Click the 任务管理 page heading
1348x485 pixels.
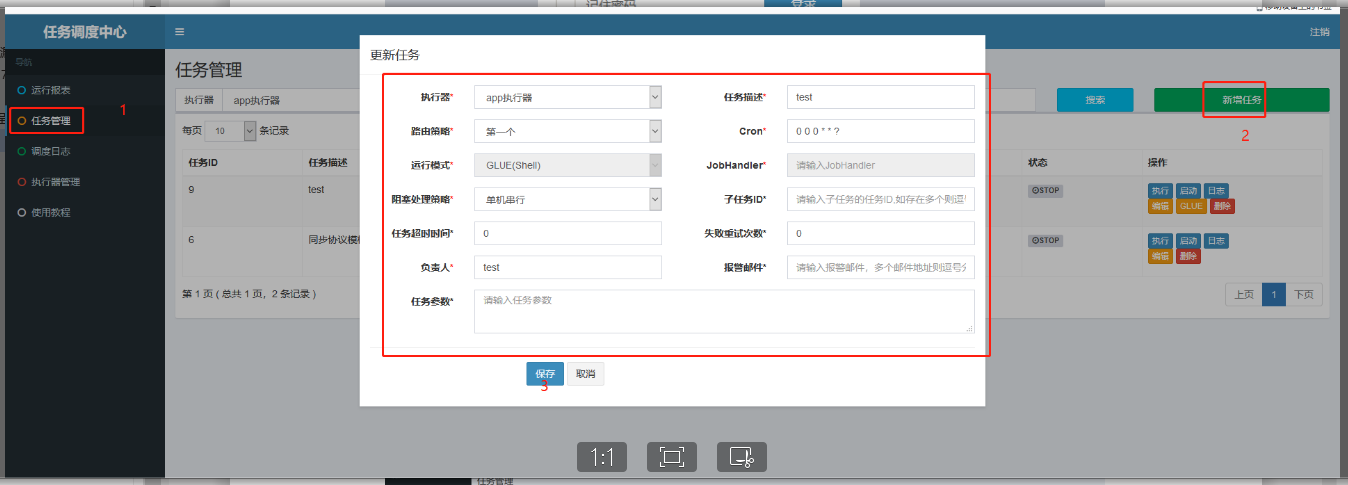(208, 70)
